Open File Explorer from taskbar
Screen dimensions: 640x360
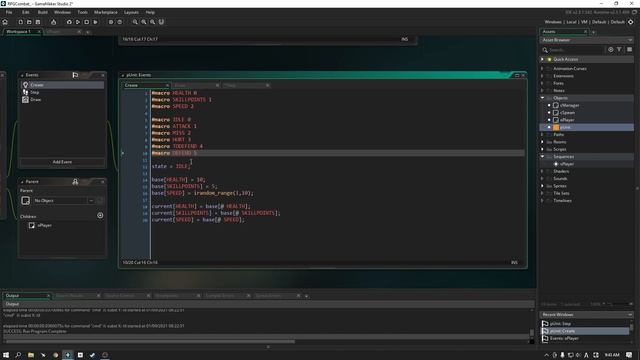31,355
